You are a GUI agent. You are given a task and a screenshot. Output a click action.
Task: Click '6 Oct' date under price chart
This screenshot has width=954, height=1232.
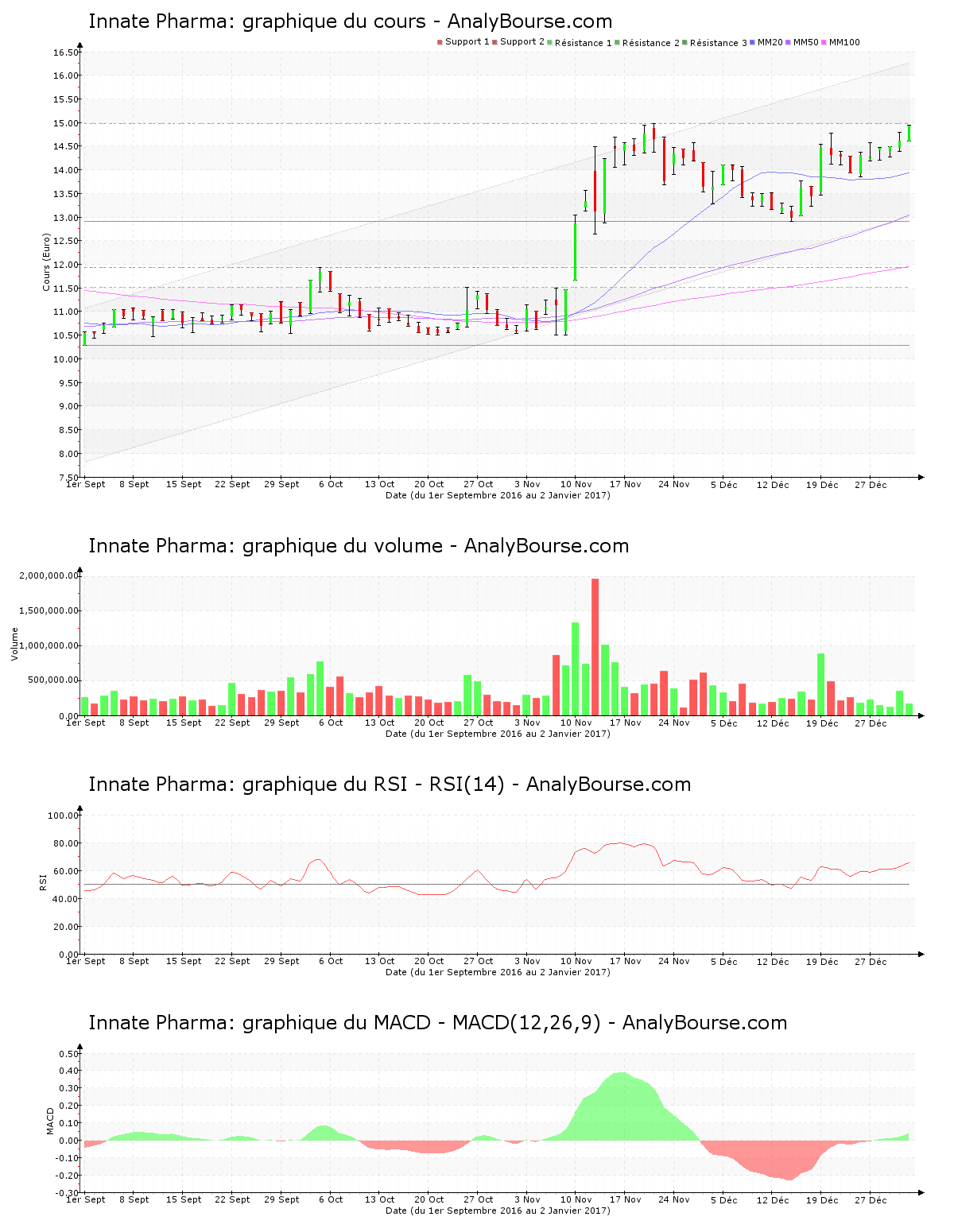click(331, 484)
